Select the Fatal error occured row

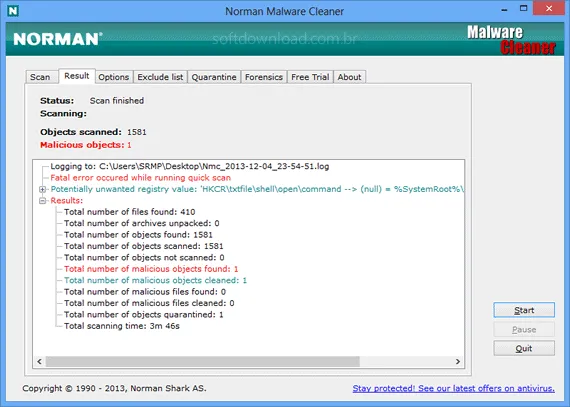[141, 178]
